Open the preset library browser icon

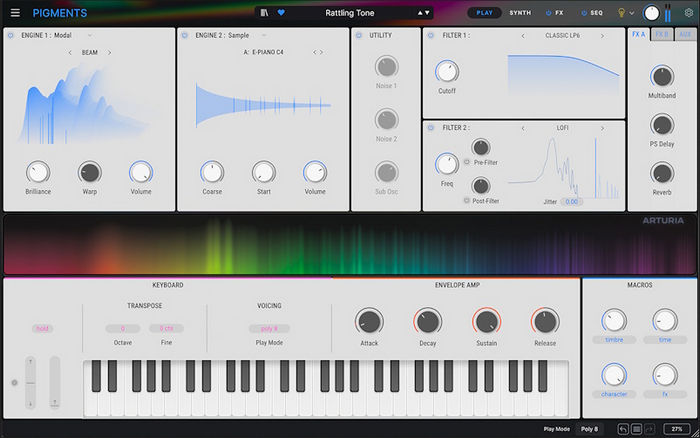tap(264, 14)
